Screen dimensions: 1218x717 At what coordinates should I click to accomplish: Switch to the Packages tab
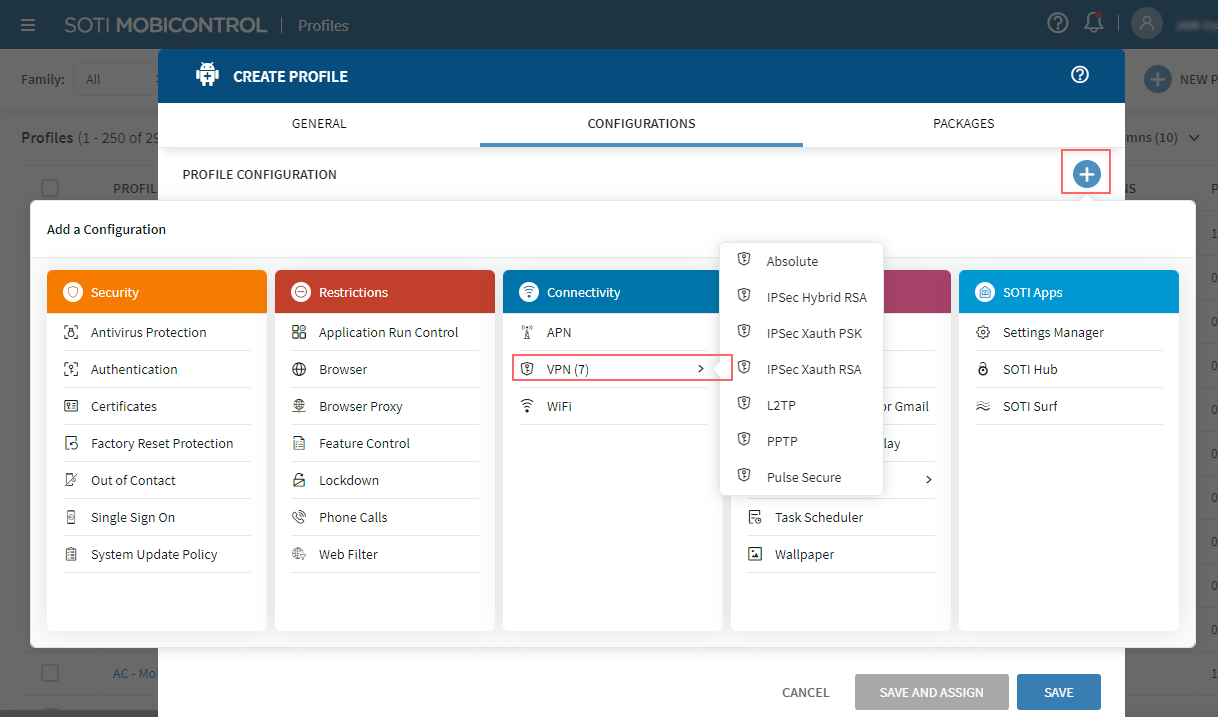pyautogui.click(x=964, y=124)
